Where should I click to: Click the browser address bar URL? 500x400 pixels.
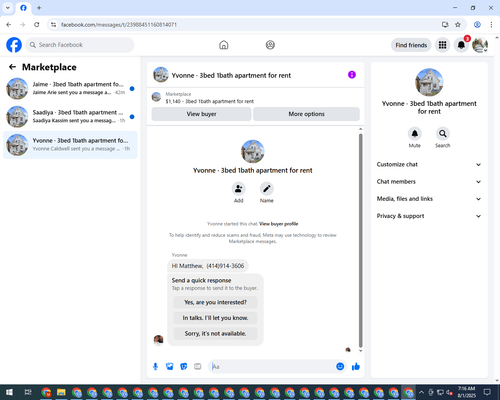(119, 25)
